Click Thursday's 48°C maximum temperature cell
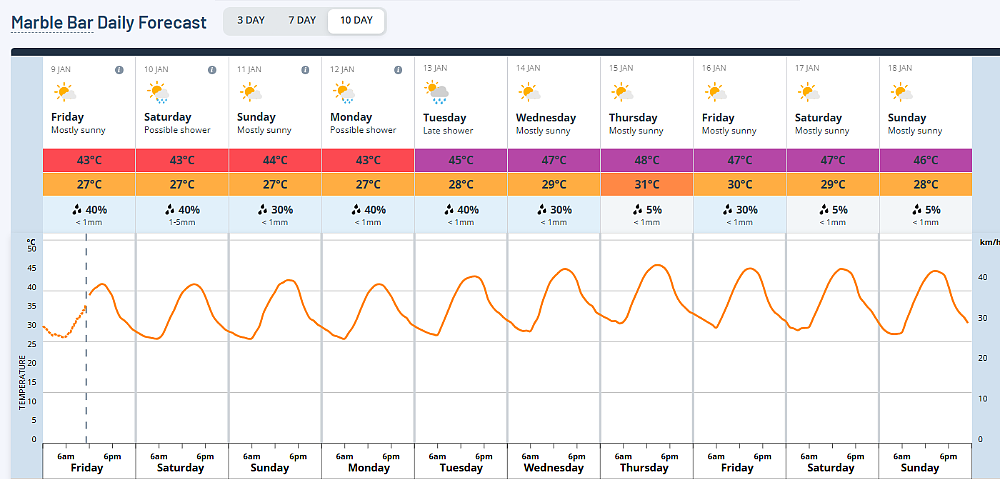 (647, 160)
